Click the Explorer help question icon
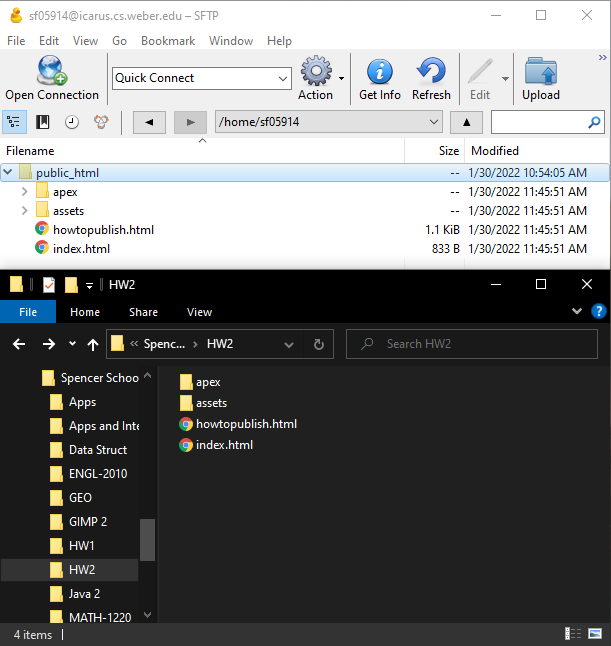The height and width of the screenshot is (646, 611). [x=598, y=311]
